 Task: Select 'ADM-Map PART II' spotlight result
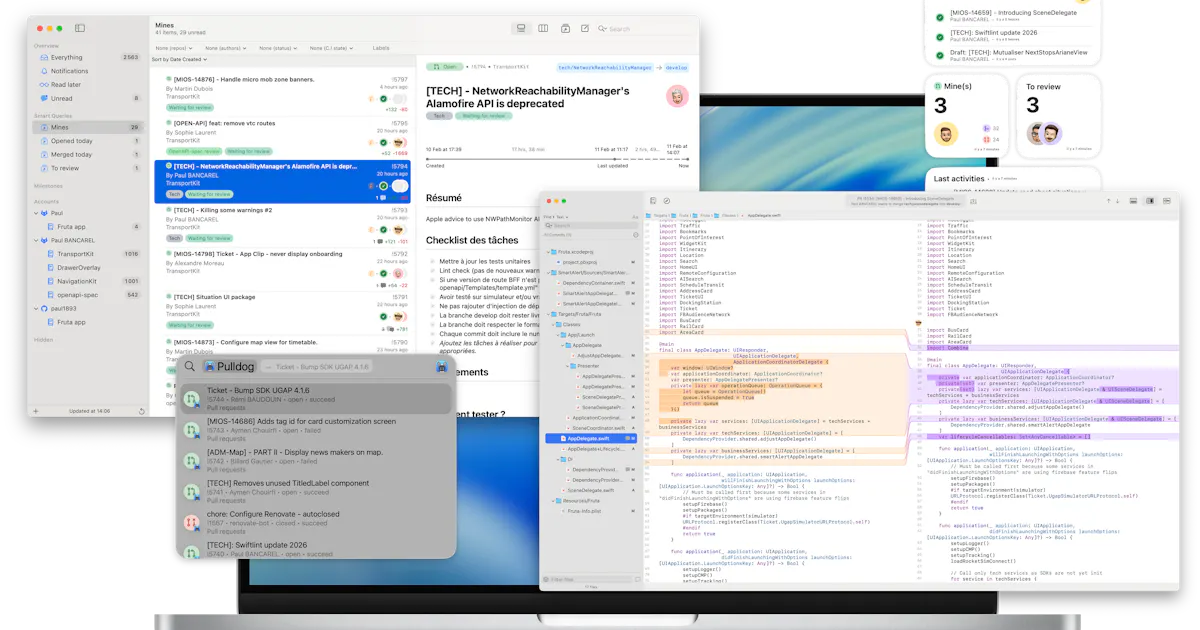click(x=316, y=460)
